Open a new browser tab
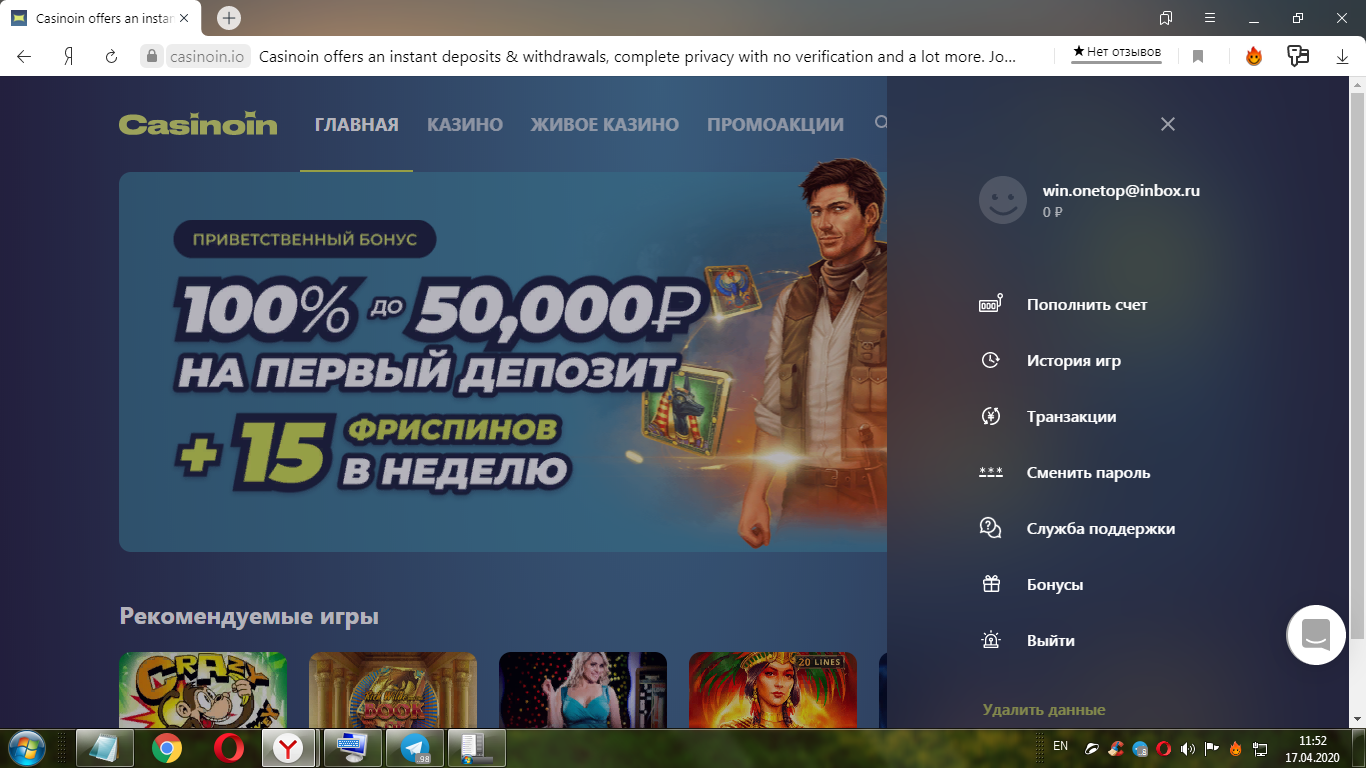The image size is (1366, 768). click(x=229, y=18)
